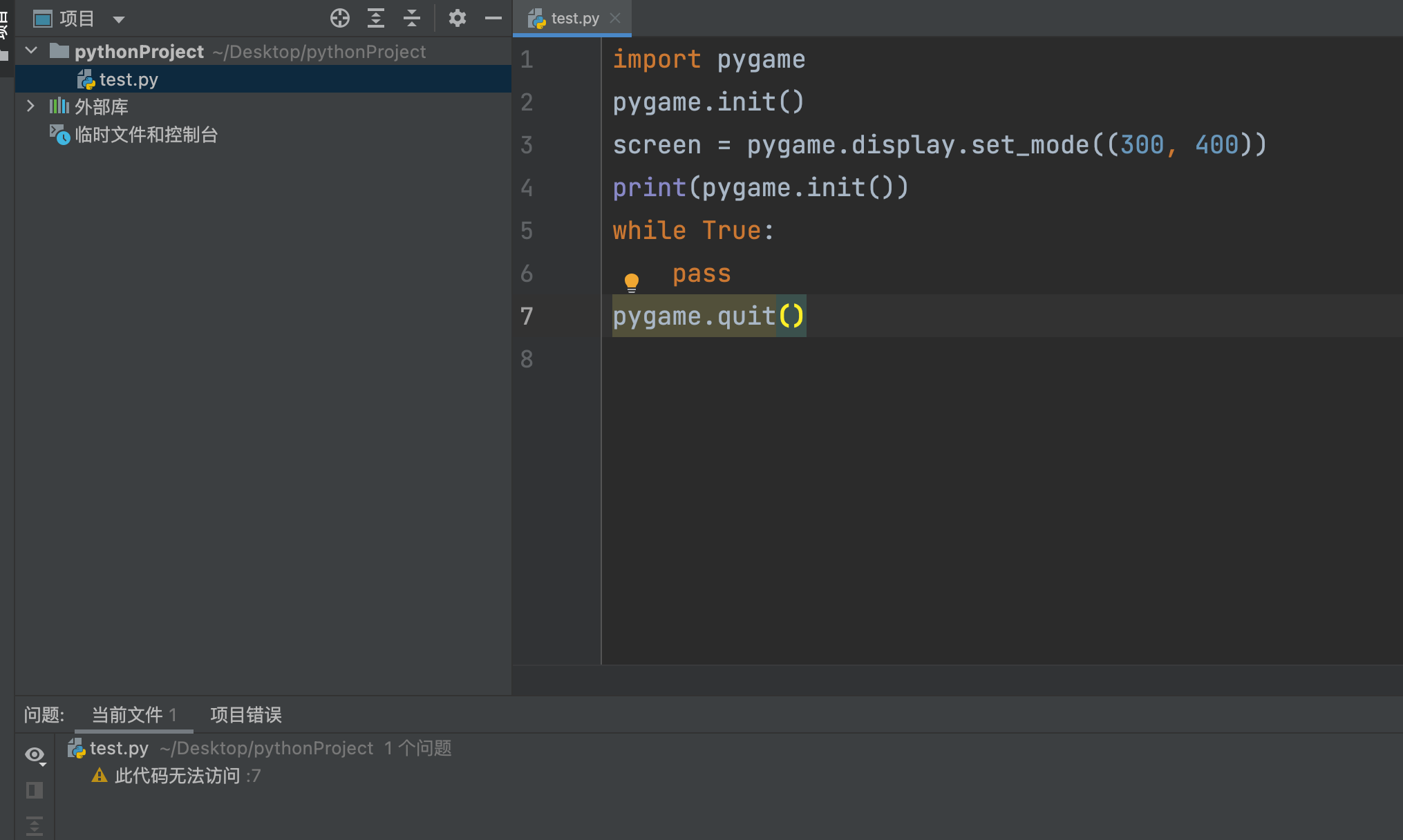Viewport: 1403px width, 840px height.
Task: Expand the 外部库 node
Action: 30,106
